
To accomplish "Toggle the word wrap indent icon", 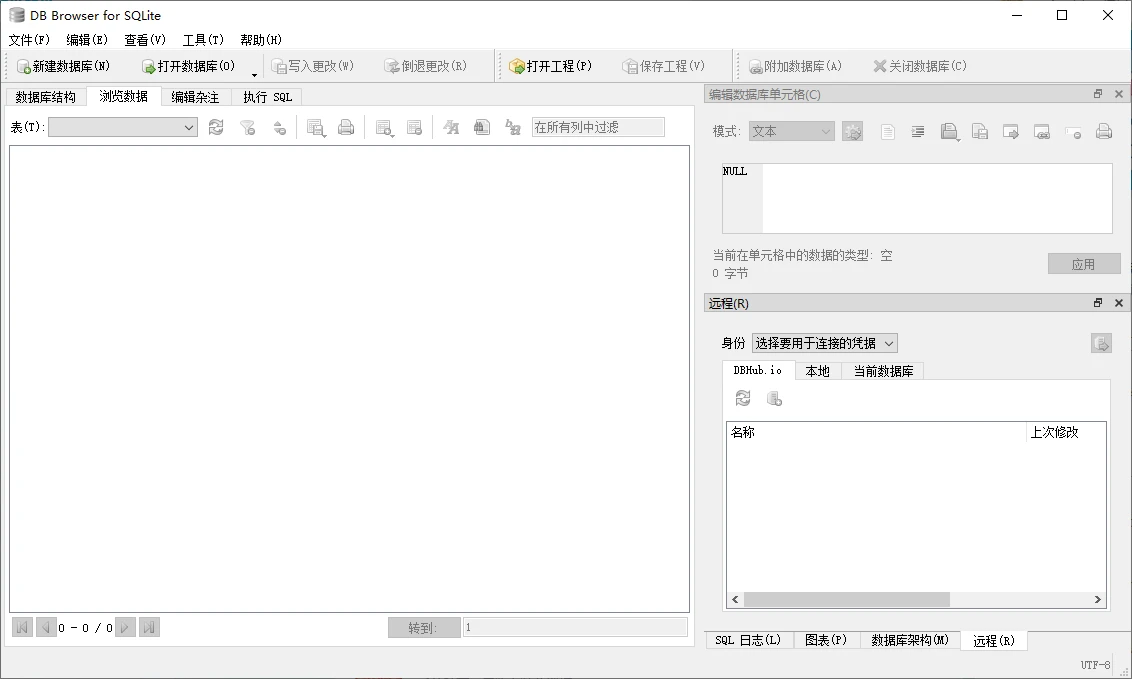I will [918, 131].
